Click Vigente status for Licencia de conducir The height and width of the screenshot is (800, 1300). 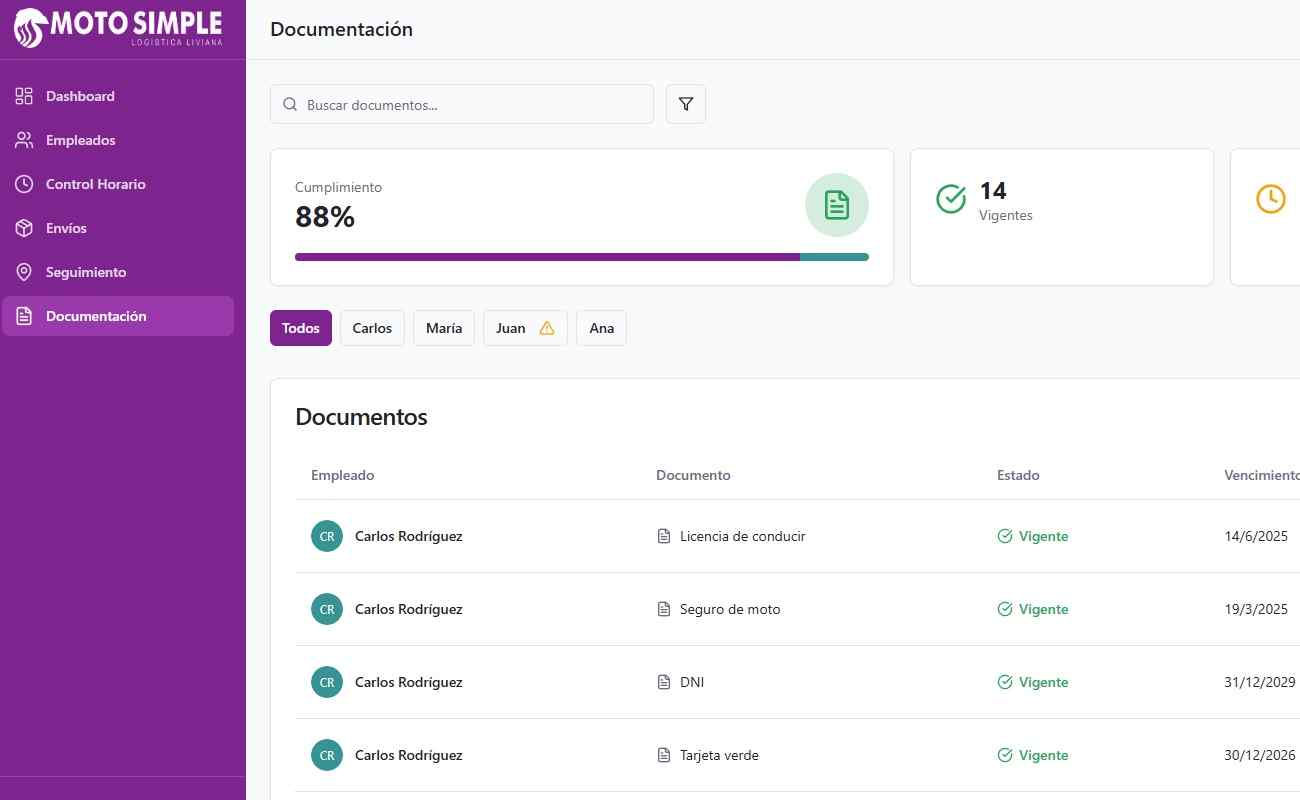click(x=1033, y=536)
